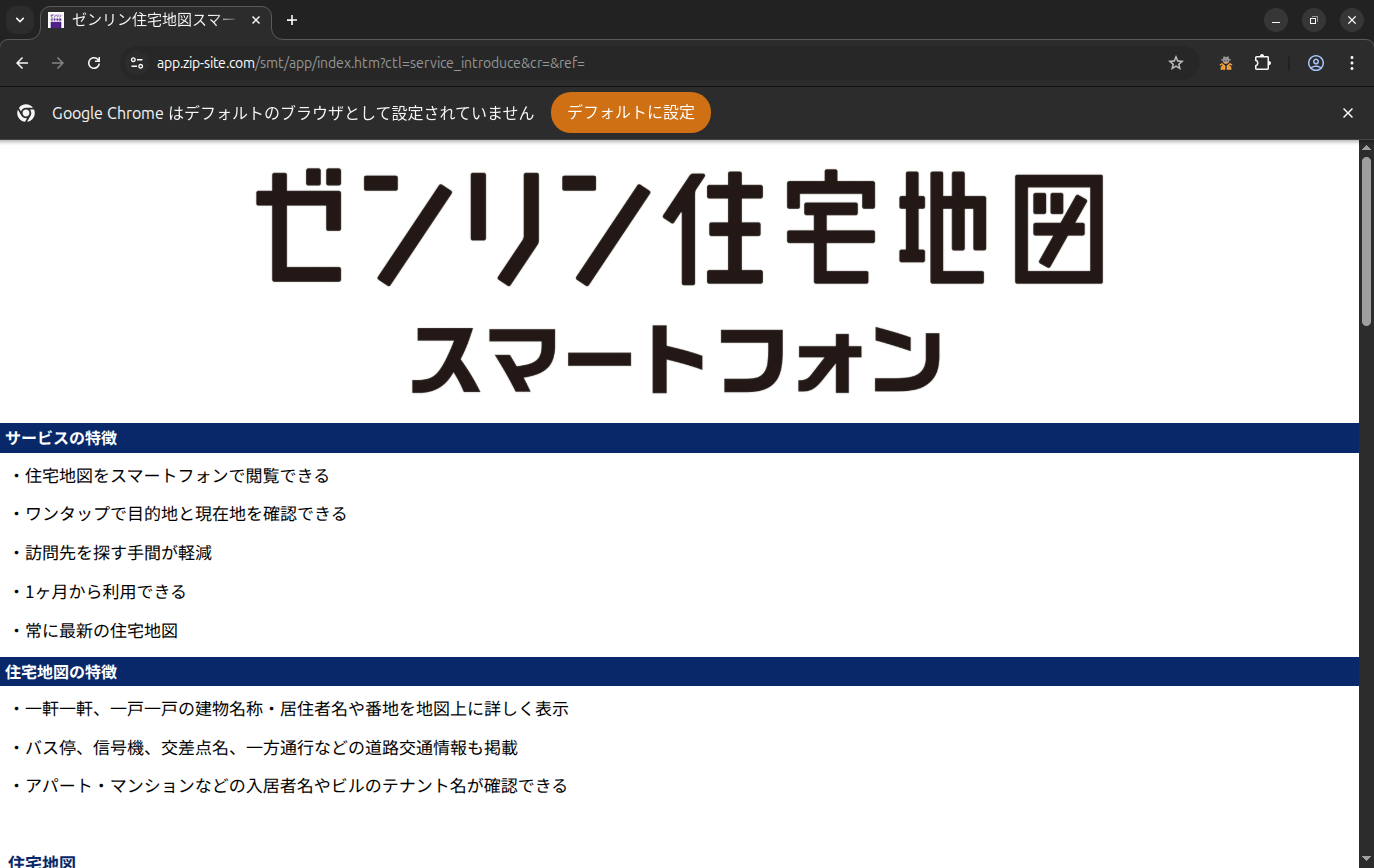This screenshot has height=868, width=1374.
Task: Close the Chrome window
Action: click(1351, 20)
